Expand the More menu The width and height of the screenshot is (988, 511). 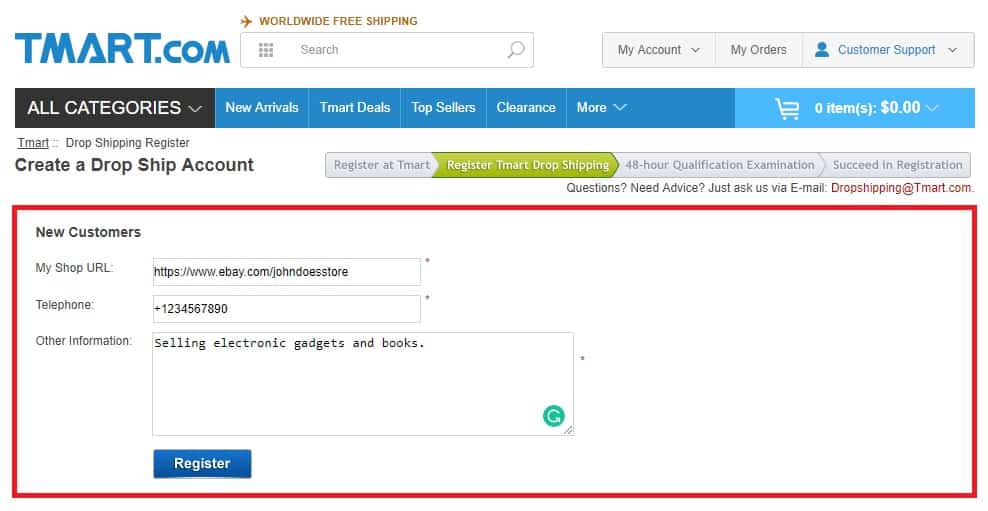click(x=601, y=108)
